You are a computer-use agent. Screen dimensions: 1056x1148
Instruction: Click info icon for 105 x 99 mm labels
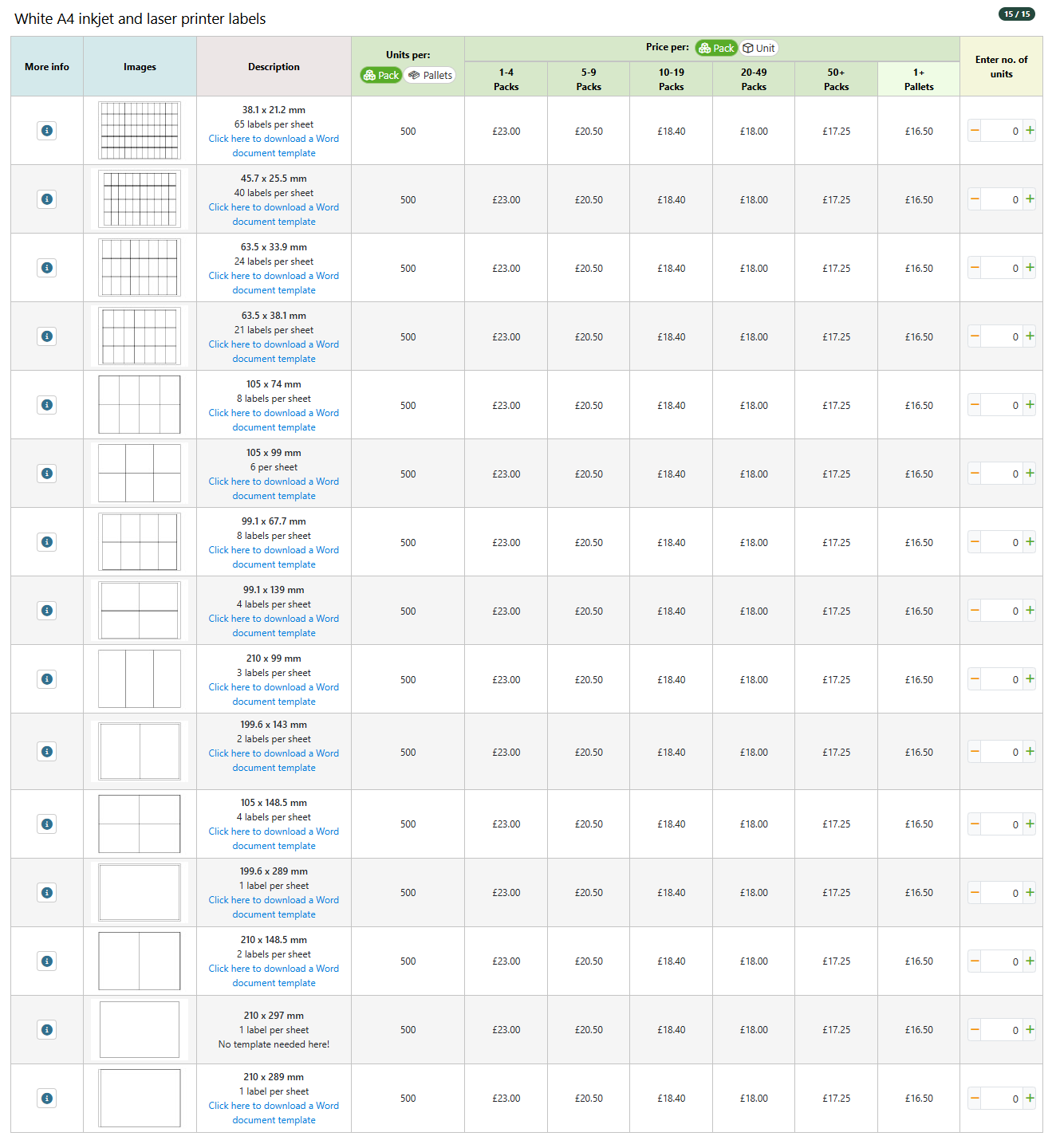47,473
